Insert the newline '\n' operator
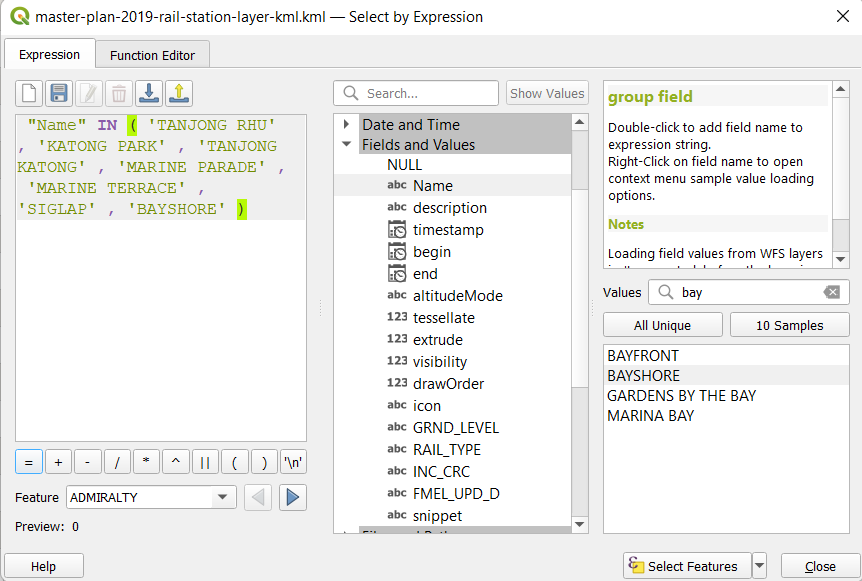This screenshot has height=581, width=862. [x=293, y=462]
